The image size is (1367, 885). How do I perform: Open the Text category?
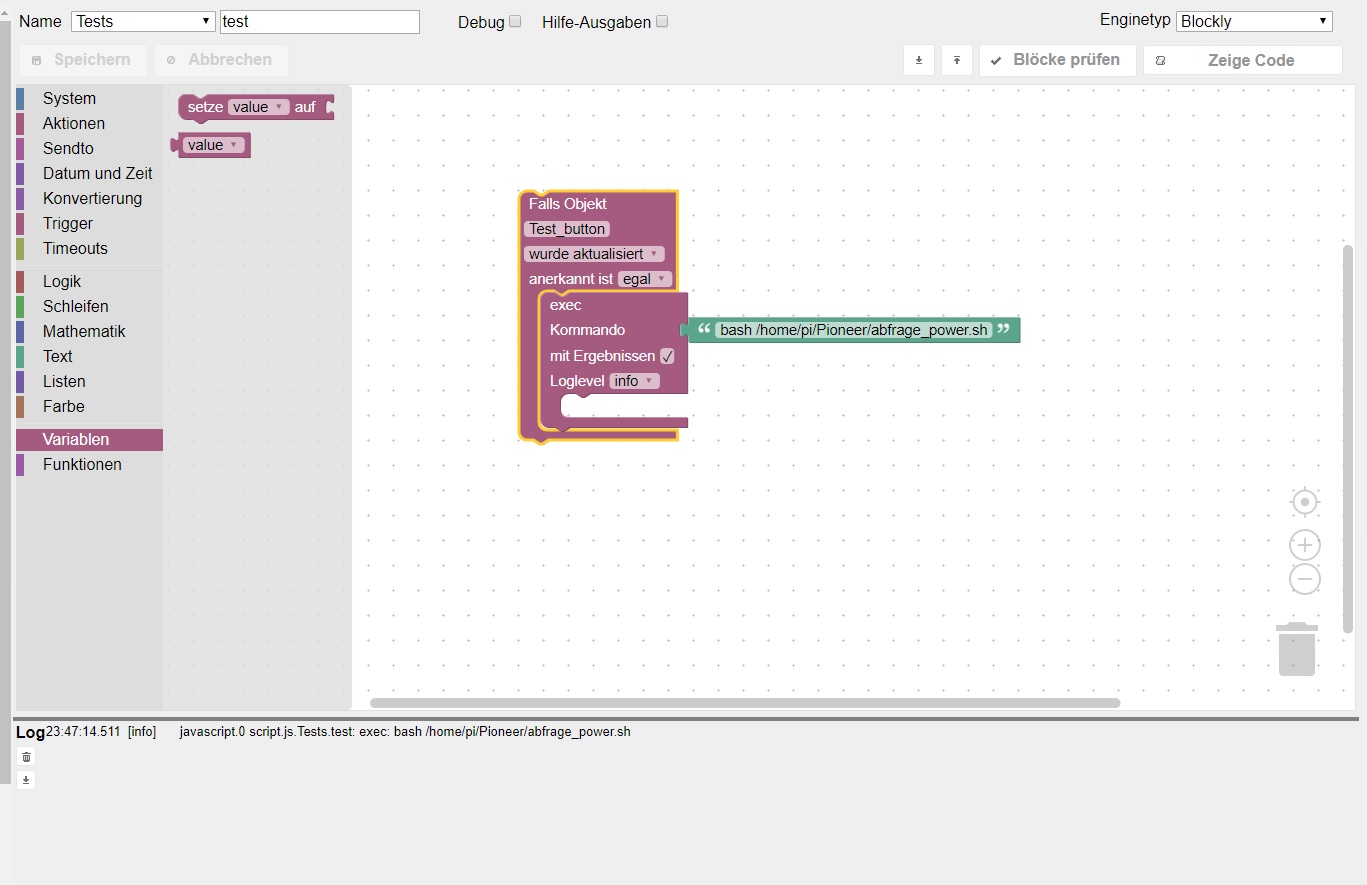pyautogui.click(x=89, y=356)
